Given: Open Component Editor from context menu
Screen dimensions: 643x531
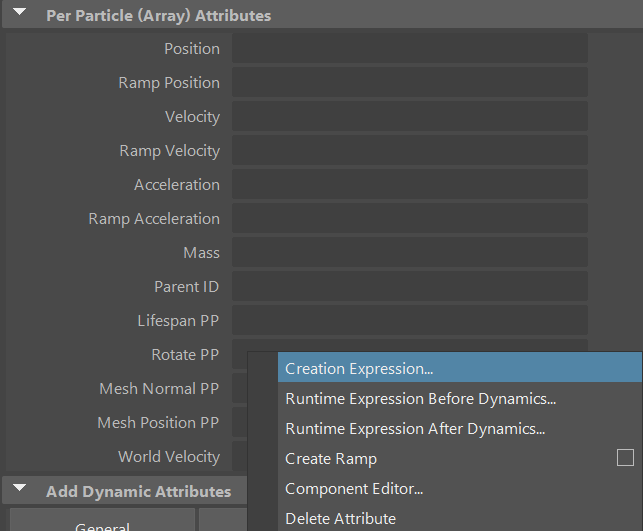Looking at the screenshot, I should coord(354,488).
